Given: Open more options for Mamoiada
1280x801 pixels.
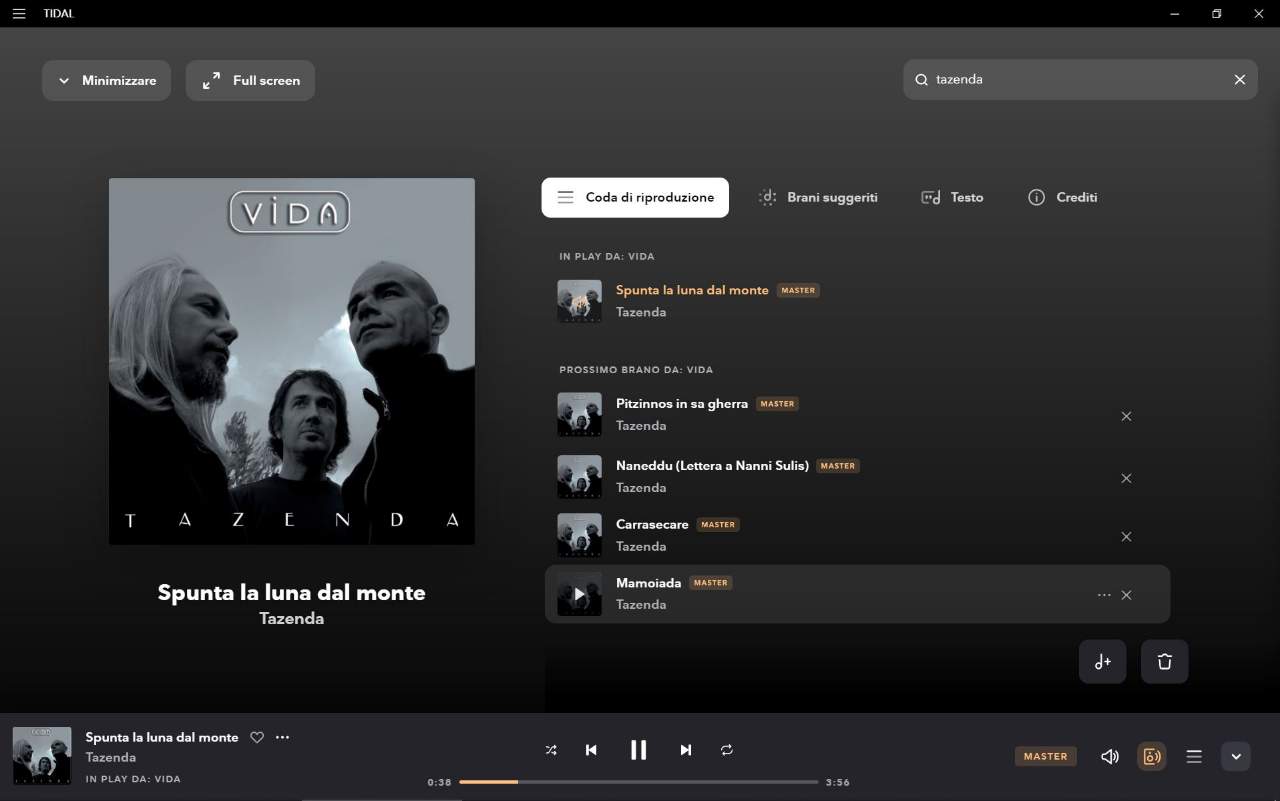Looking at the screenshot, I should (1104, 595).
